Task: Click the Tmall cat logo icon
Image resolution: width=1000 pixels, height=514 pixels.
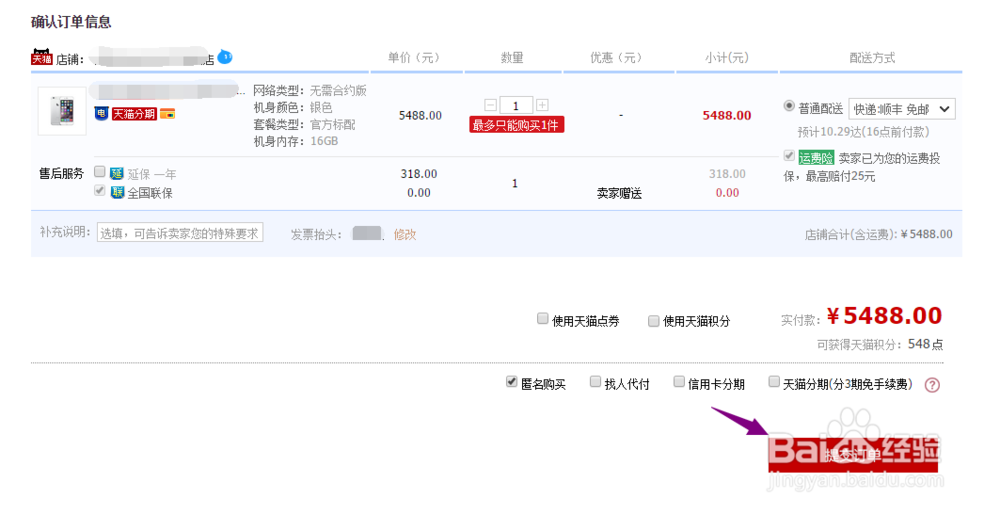Action: pyautogui.click(x=42, y=57)
